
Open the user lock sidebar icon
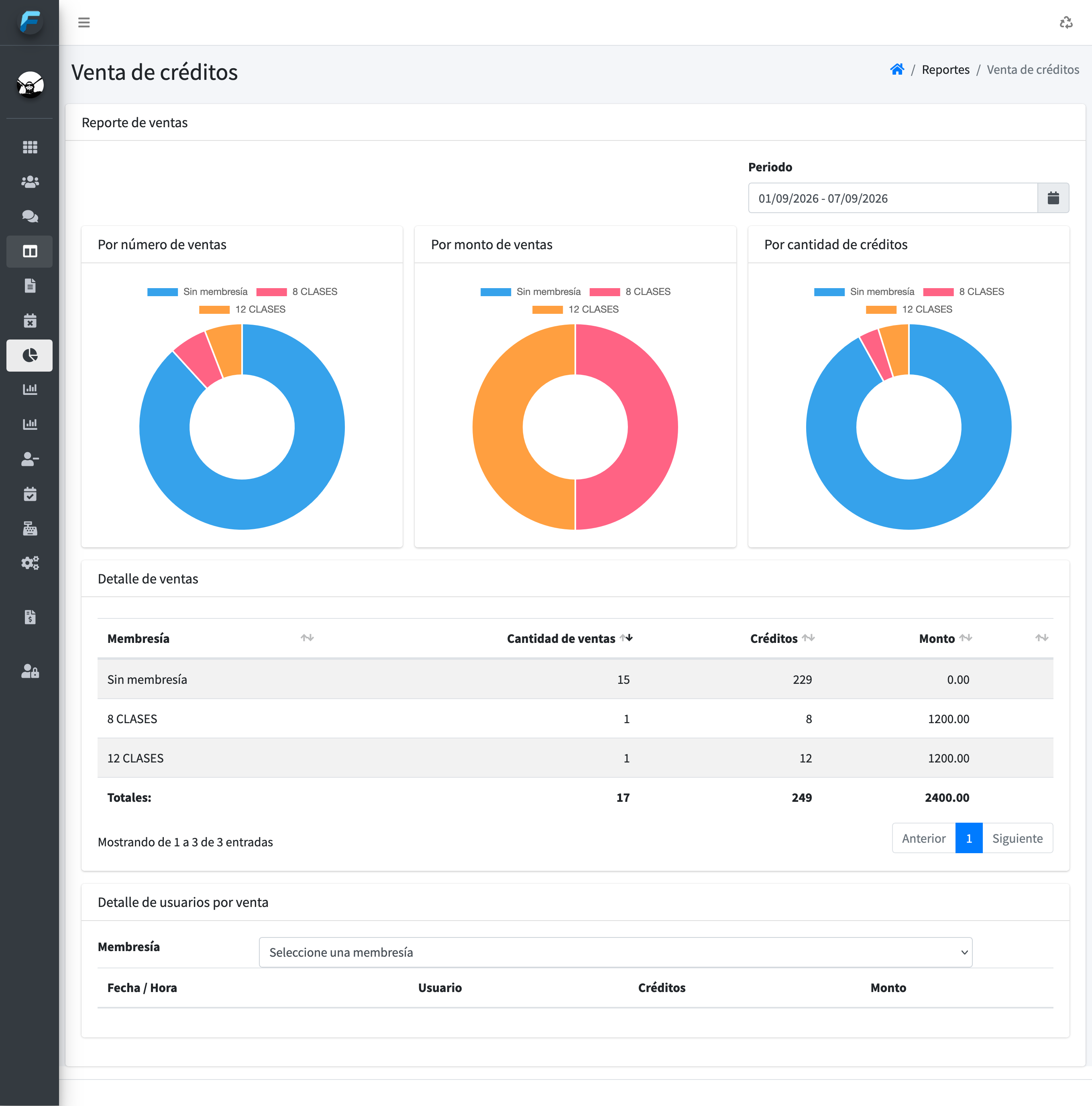[30, 671]
